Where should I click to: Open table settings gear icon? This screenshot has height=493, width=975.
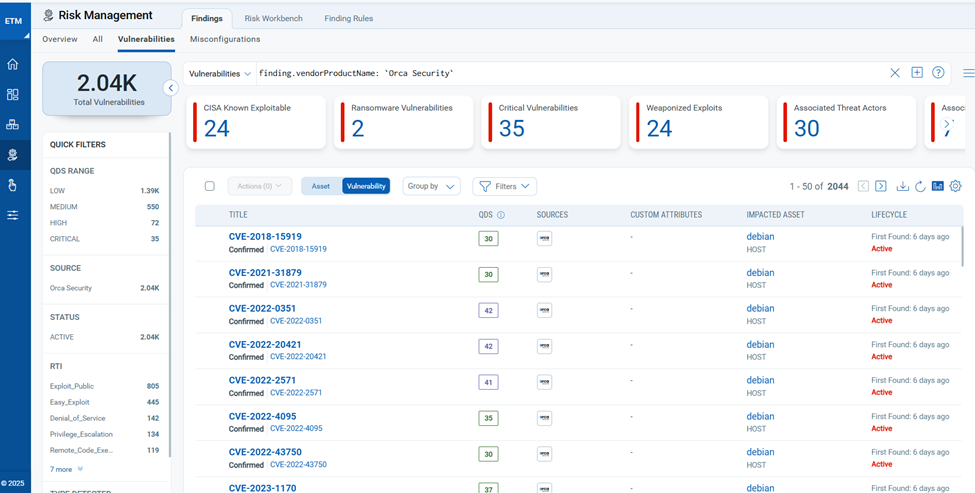pyautogui.click(x=955, y=186)
